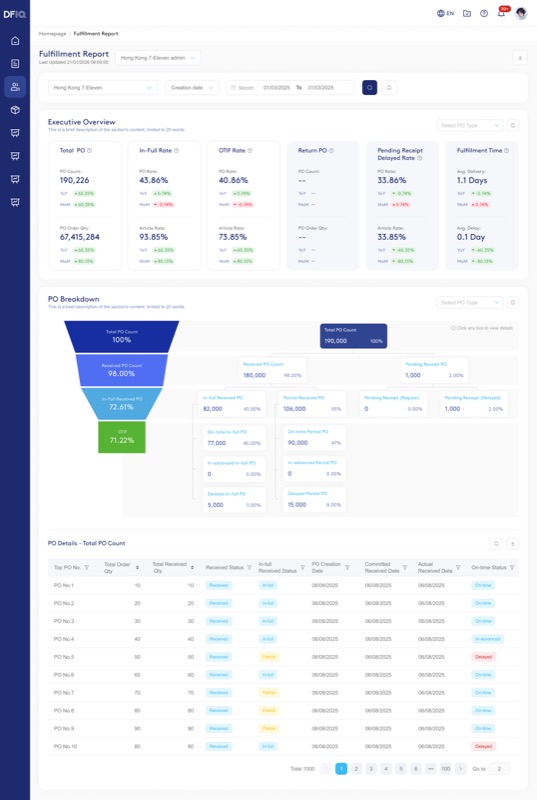The height and width of the screenshot is (800, 537).
Task: Open the Home icon in the sidebar
Action: pyautogui.click(x=15, y=41)
